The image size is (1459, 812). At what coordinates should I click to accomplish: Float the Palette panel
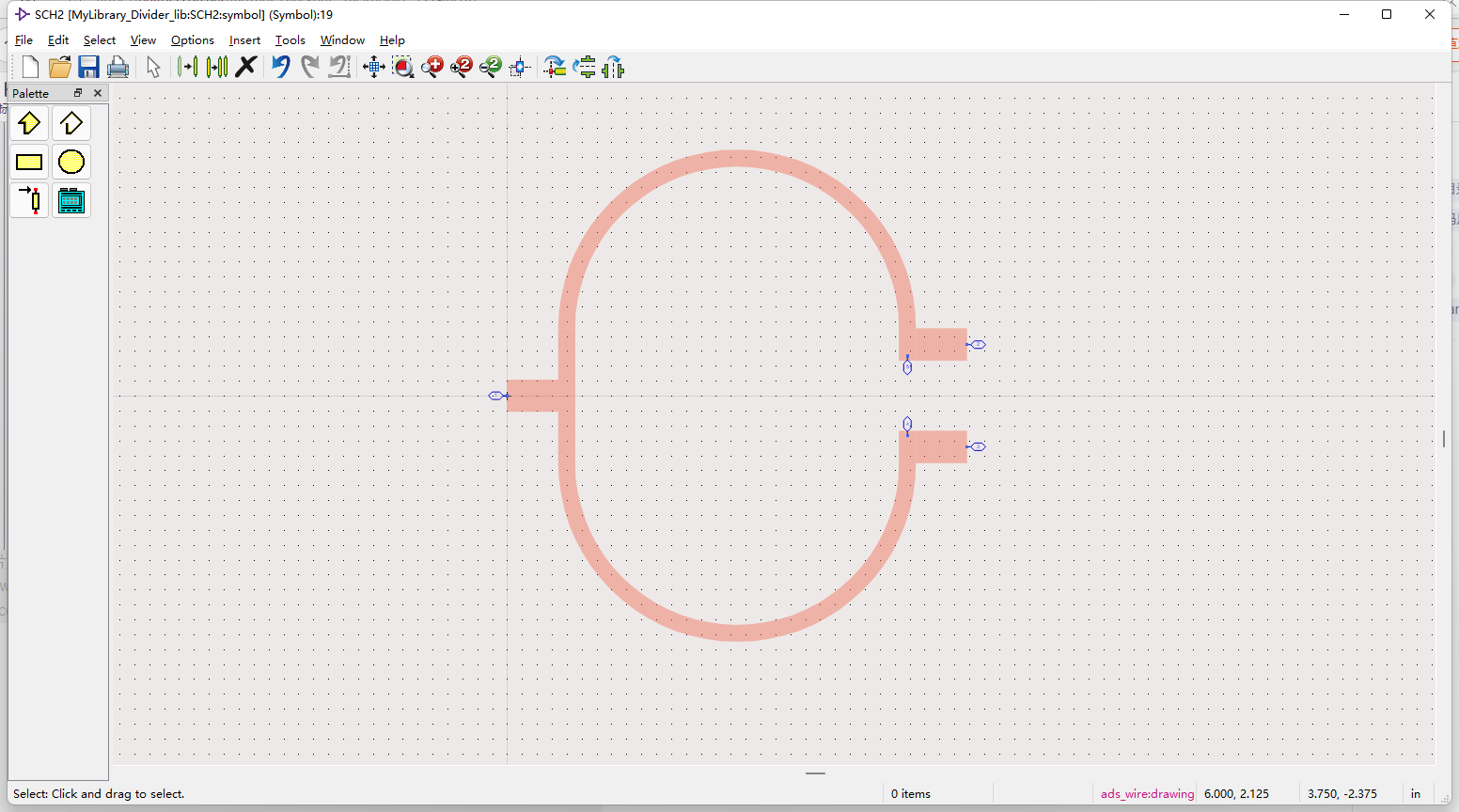click(x=78, y=93)
